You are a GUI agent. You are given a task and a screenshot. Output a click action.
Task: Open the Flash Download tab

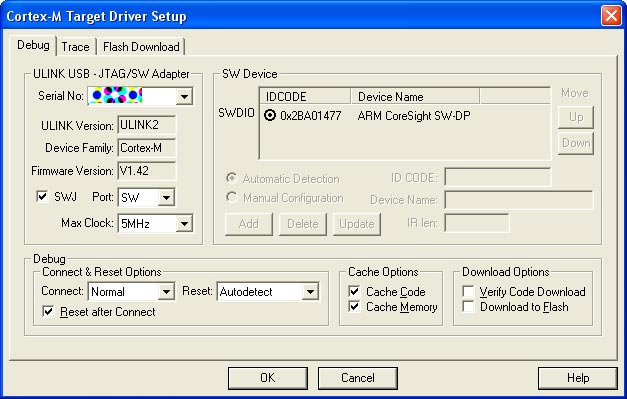pos(141,47)
